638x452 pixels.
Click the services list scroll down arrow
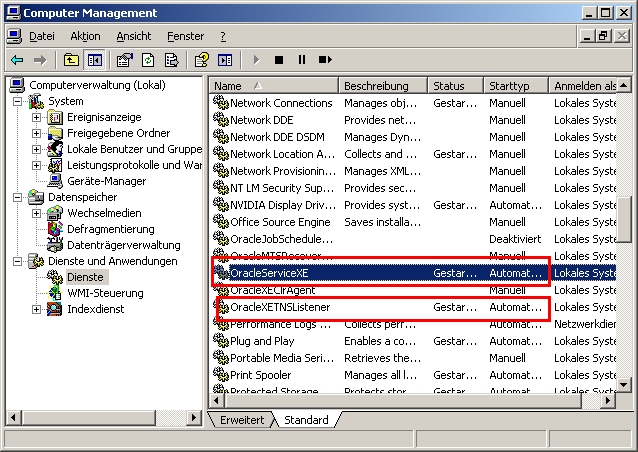[x=624, y=384]
